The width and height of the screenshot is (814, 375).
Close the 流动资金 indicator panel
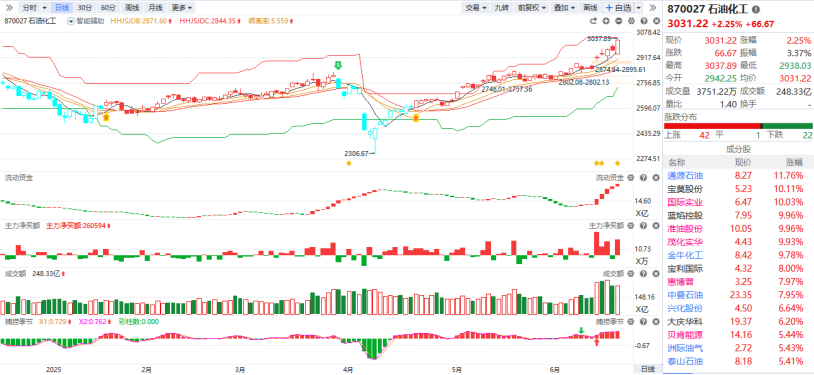click(656, 178)
